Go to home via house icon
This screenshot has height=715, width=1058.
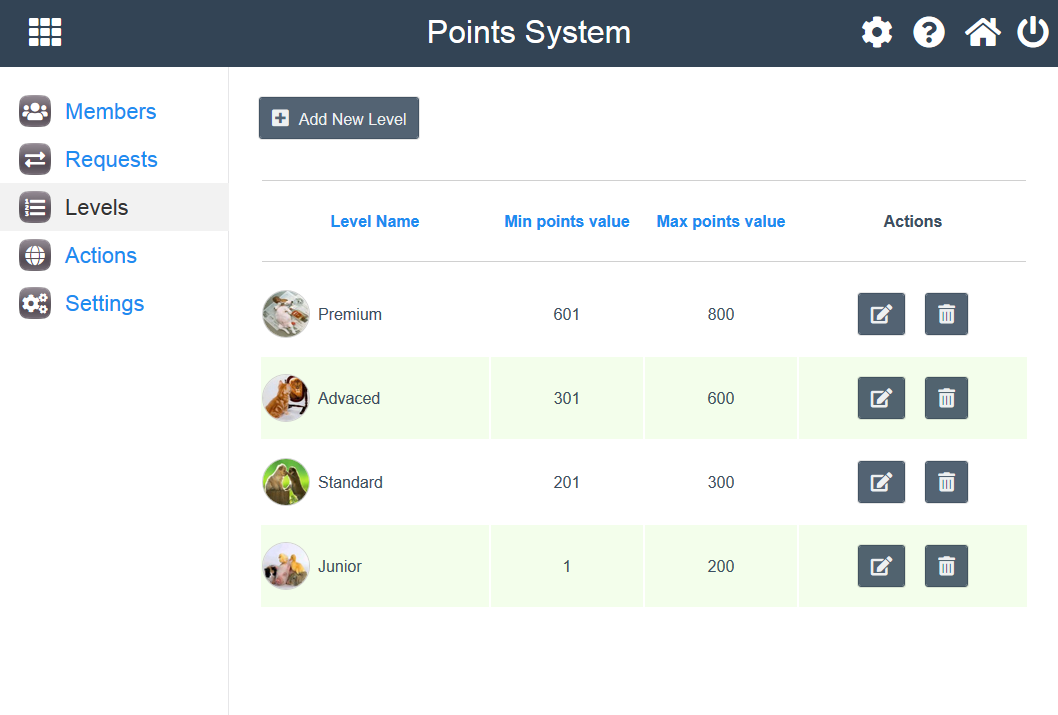[x=982, y=33]
